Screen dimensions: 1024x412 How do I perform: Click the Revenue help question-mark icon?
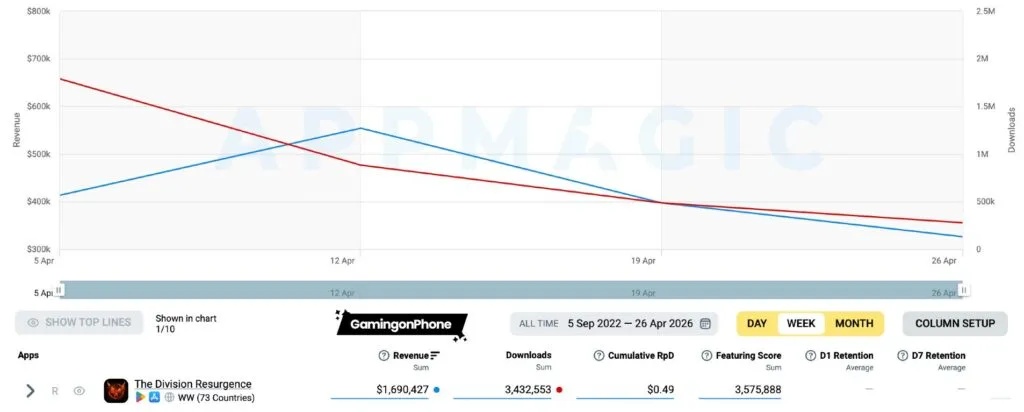coord(384,356)
